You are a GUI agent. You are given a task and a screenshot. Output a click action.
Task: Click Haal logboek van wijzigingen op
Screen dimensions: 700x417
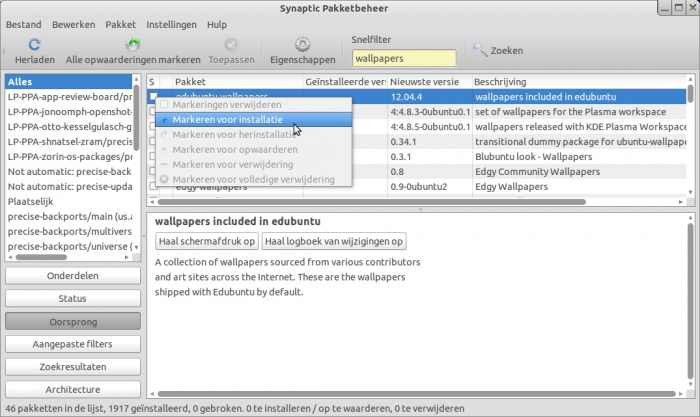coord(334,241)
